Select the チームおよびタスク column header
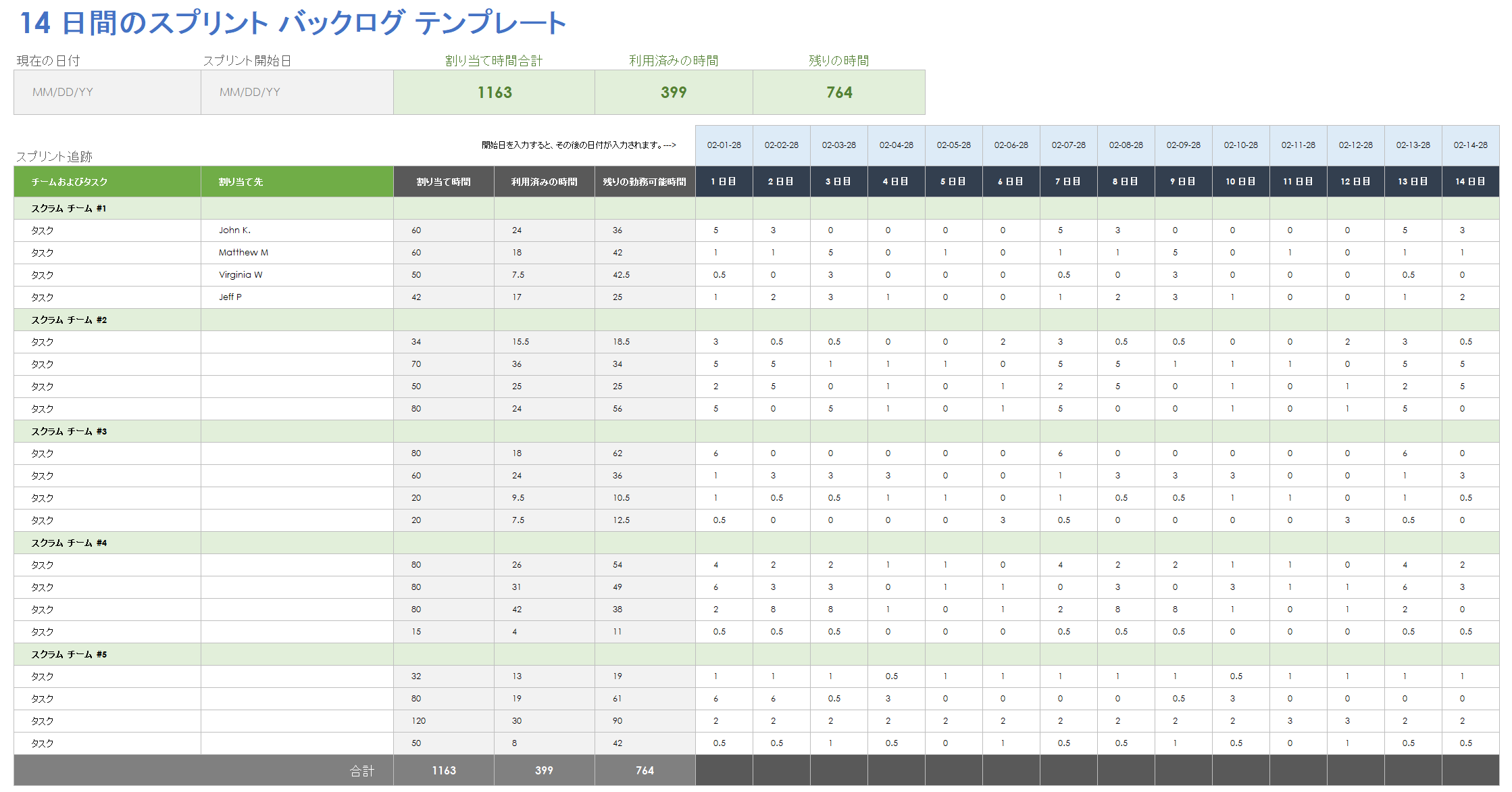 (x=107, y=182)
